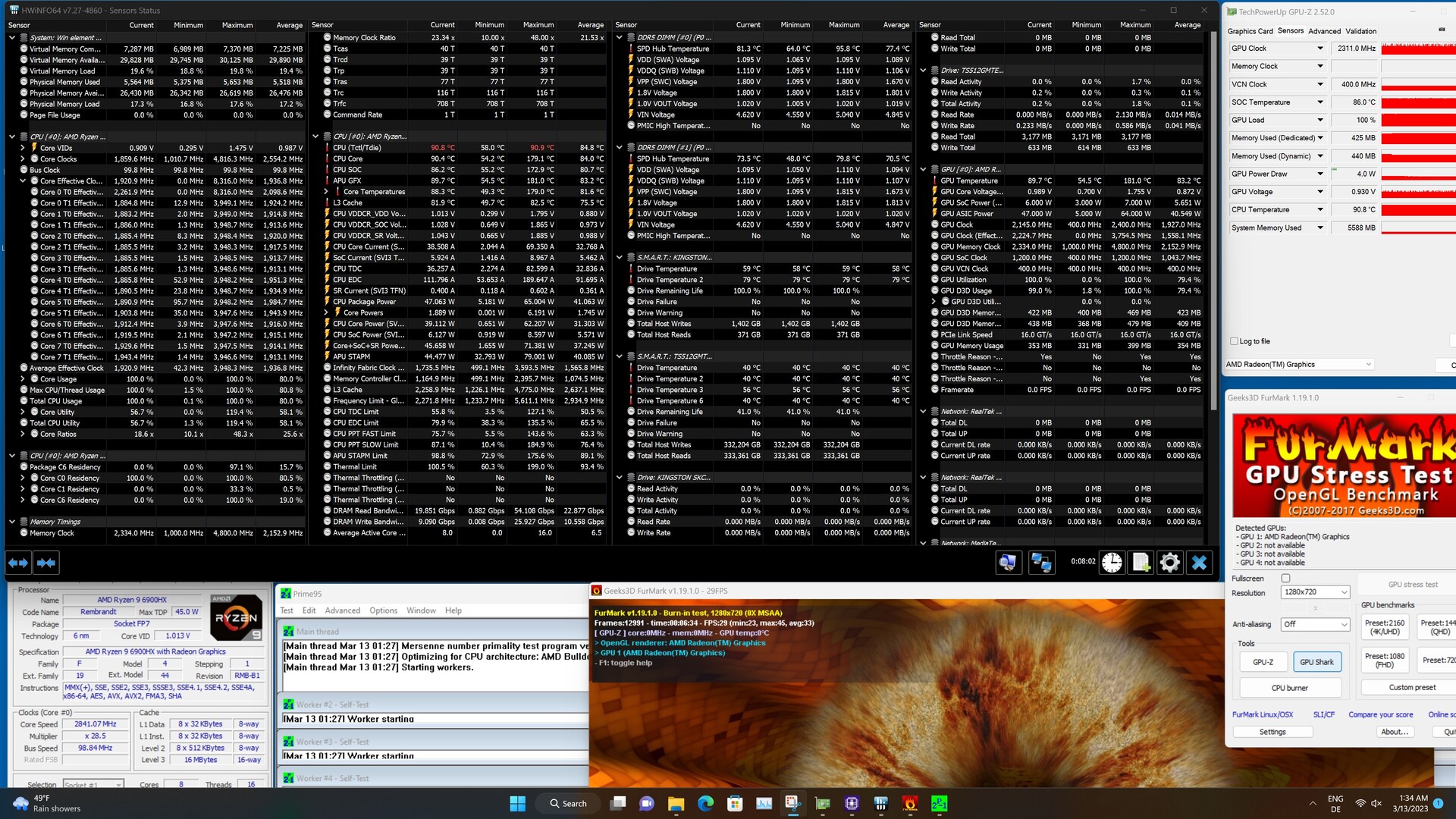Screen dimensions: 1456x819
Task: Switch to the Advanced tab in GPU-Z
Action: tap(1324, 31)
